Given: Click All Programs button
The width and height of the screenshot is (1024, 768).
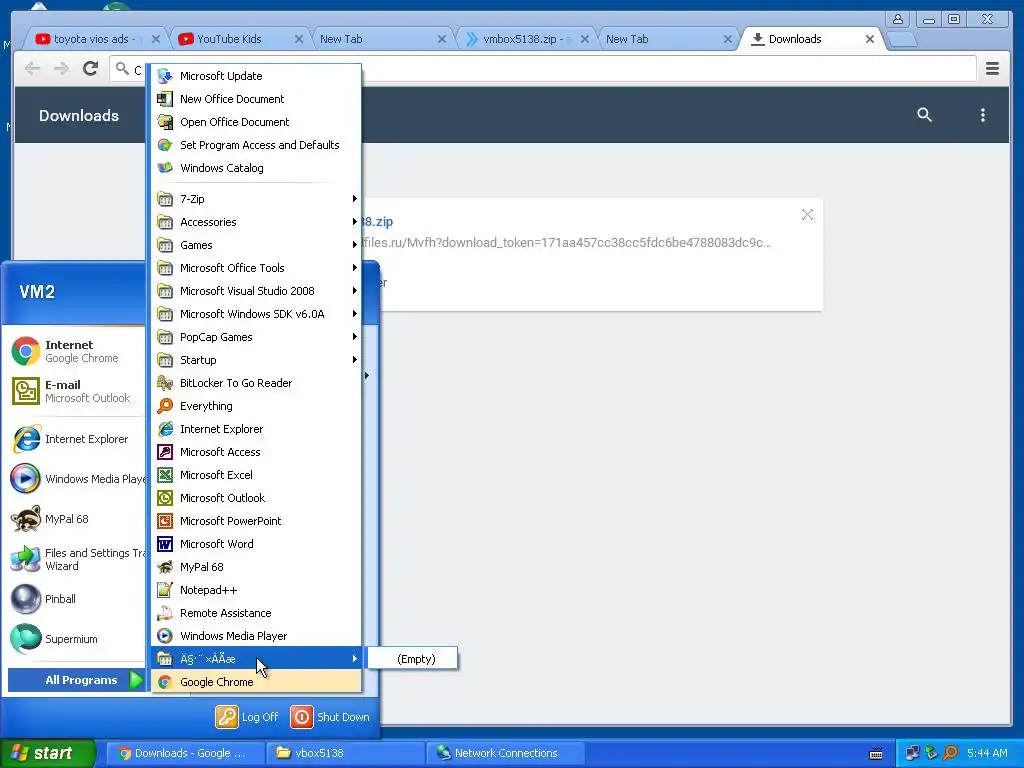Looking at the screenshot, I should click(76, 680).
